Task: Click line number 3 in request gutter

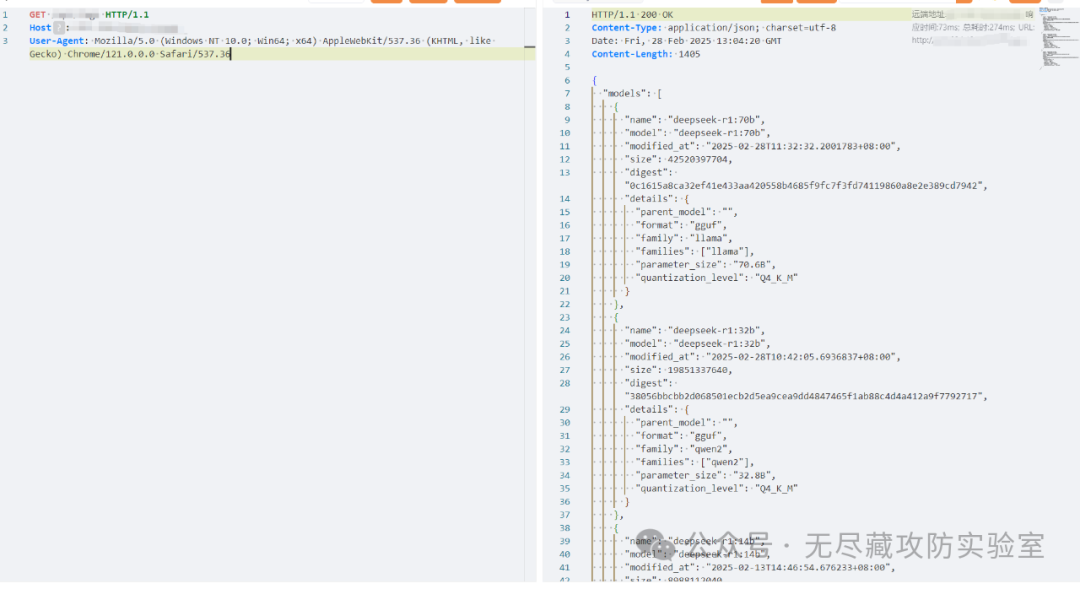Action: pos(6,41)
